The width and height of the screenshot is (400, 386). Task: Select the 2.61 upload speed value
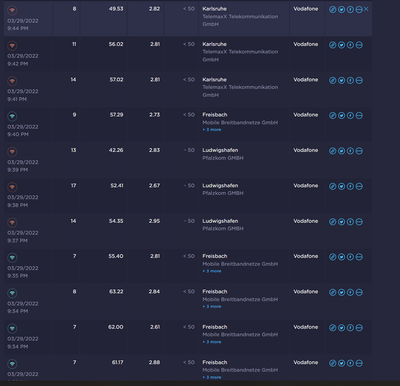pyautogui.click(x=155, y=327)
